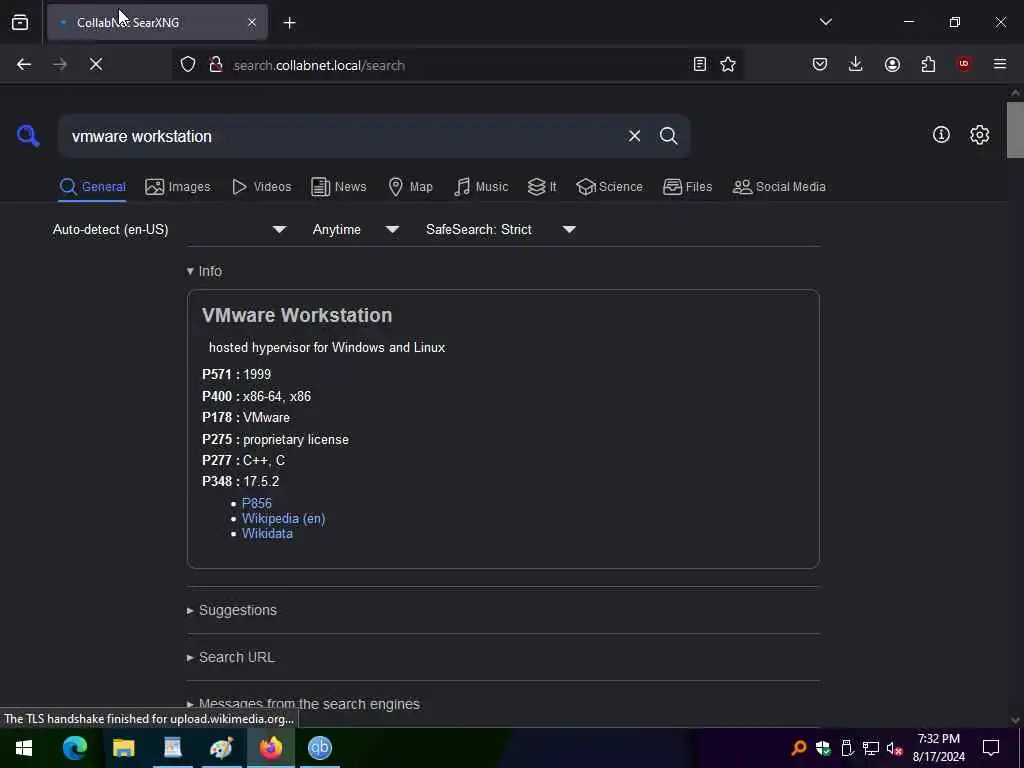
Task: Submit search with the magnifier button
Action: tap(668, 136)
